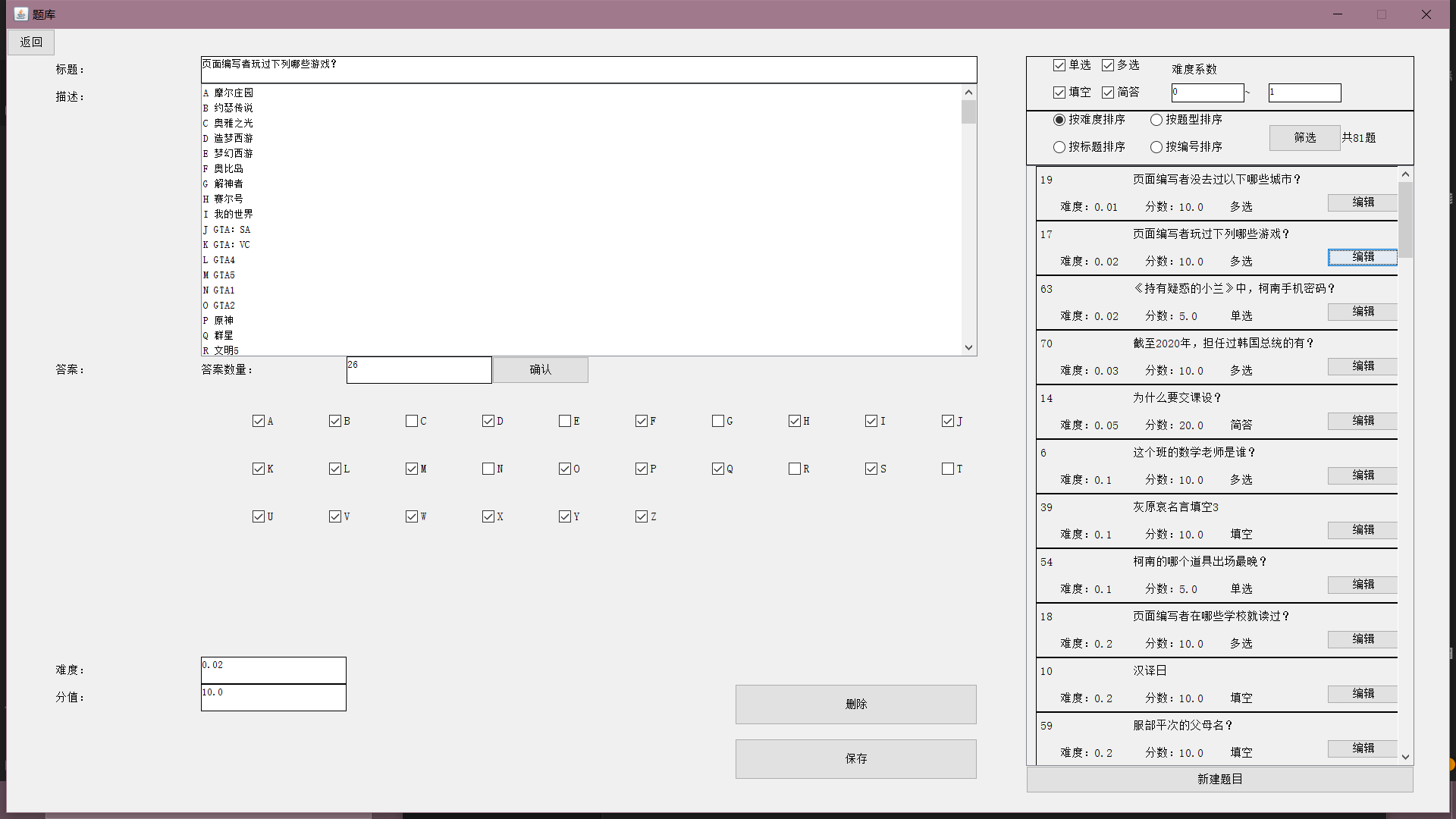The width and height of the screenshot is (1456, 819).
Task: Click 保存 to save the question
Action: [855, 758]
